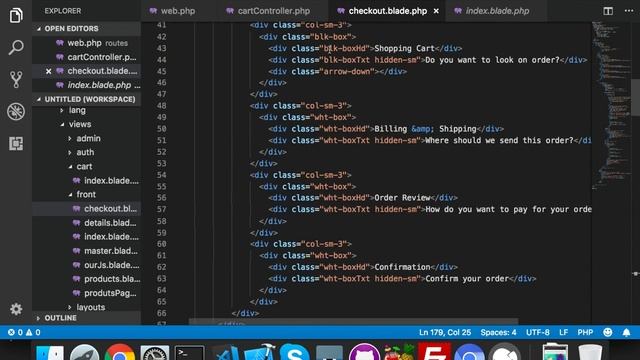The image size is (640, 360).
Task: Expand the Outline section
Action: 87,318
